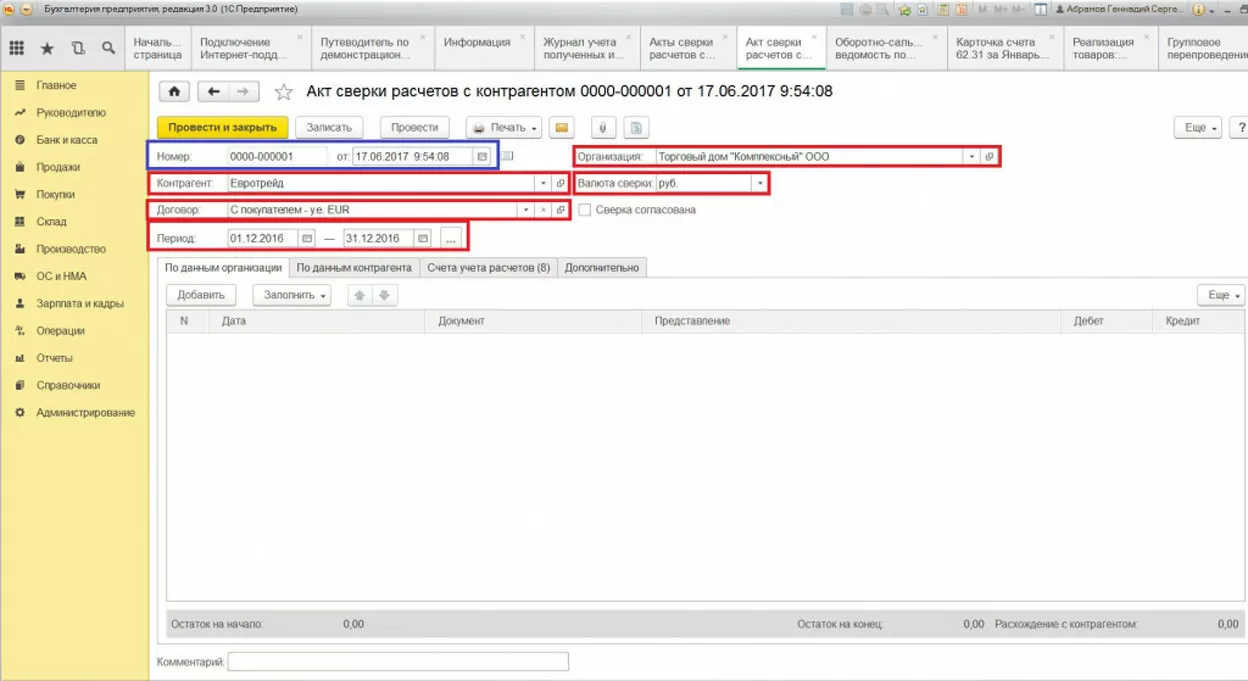This screenshot has height=681, width=1248.
Task: Move the row down with the arrow
Action: (x=384, y=295)
